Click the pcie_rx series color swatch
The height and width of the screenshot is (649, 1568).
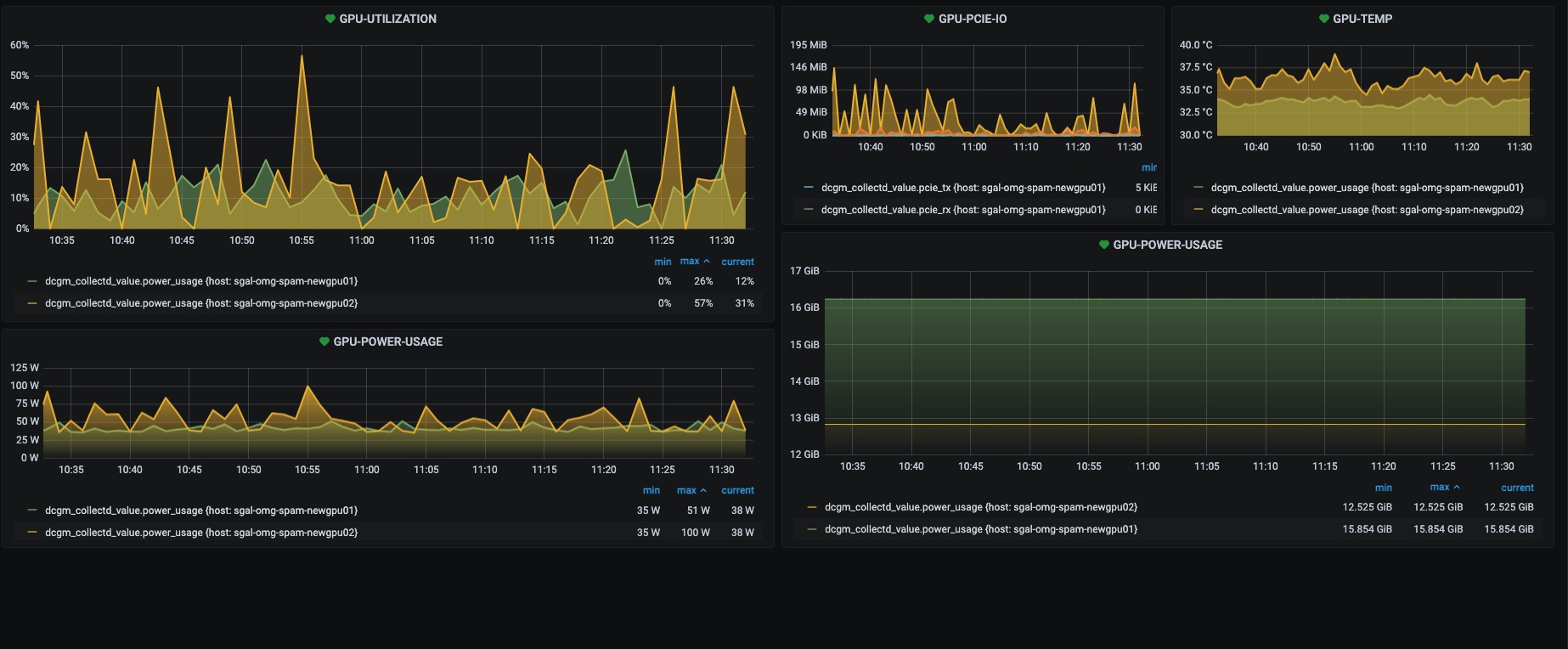809,210
